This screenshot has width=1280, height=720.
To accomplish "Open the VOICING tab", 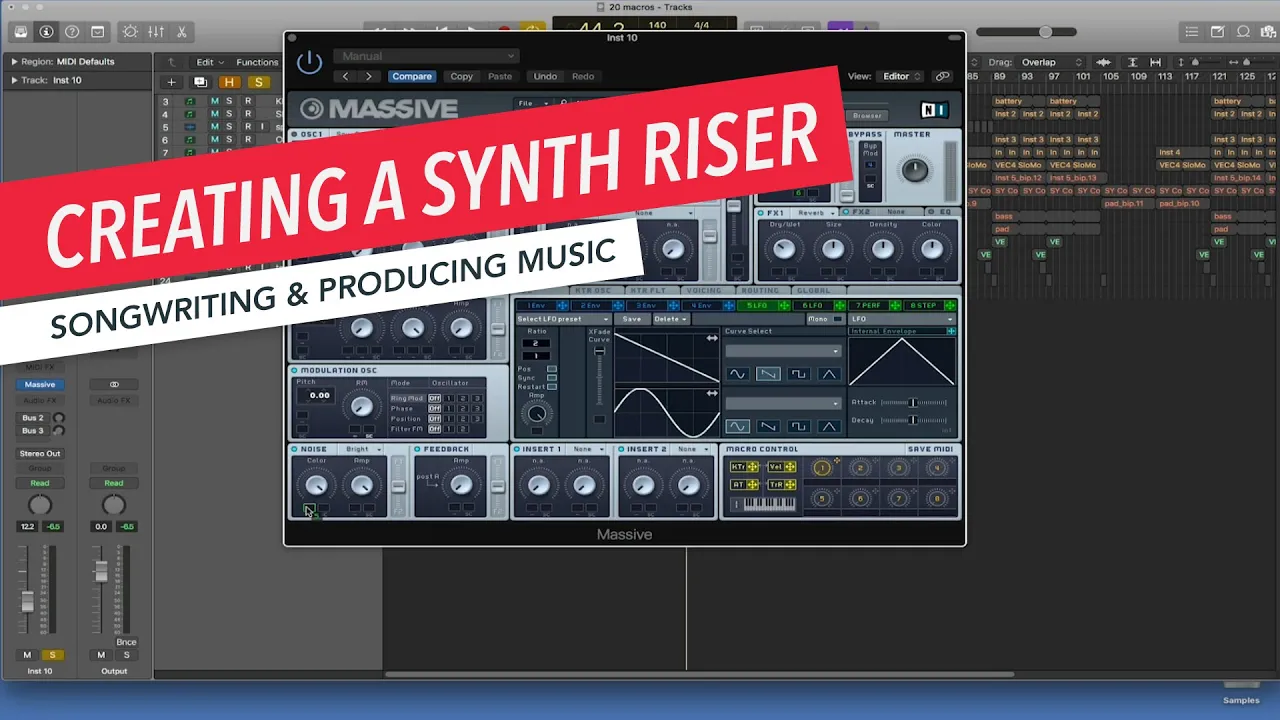I will [704, 291].
